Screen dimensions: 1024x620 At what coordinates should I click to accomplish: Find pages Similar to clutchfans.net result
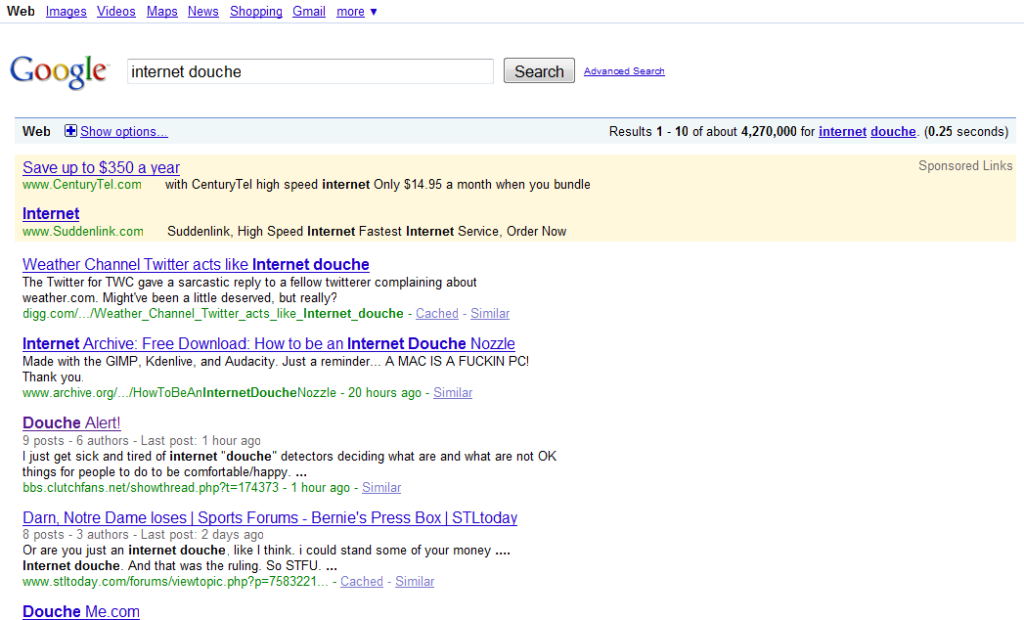381,487
